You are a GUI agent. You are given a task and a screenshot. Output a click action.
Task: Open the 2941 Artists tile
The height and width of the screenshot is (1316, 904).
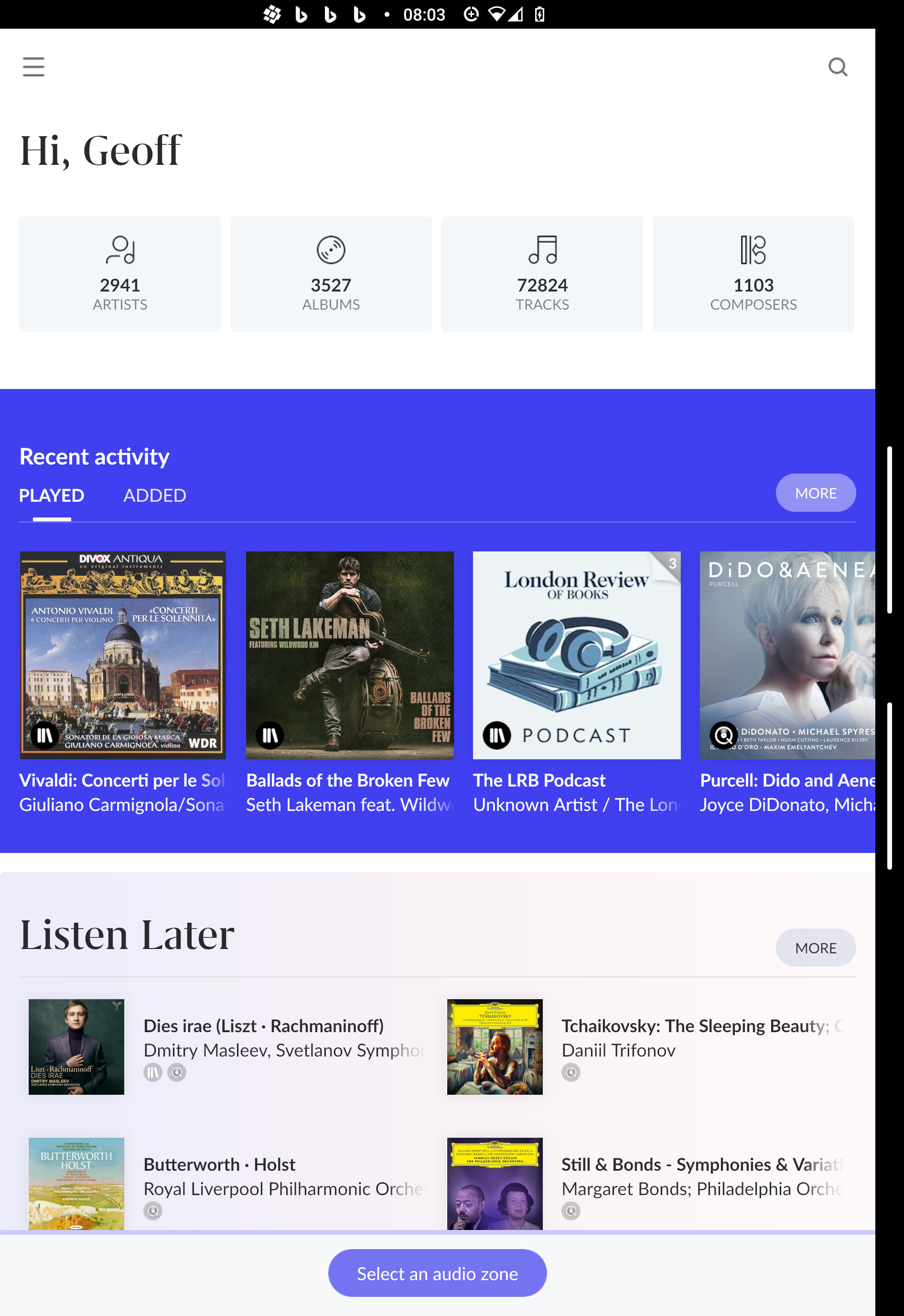point(119,274)
